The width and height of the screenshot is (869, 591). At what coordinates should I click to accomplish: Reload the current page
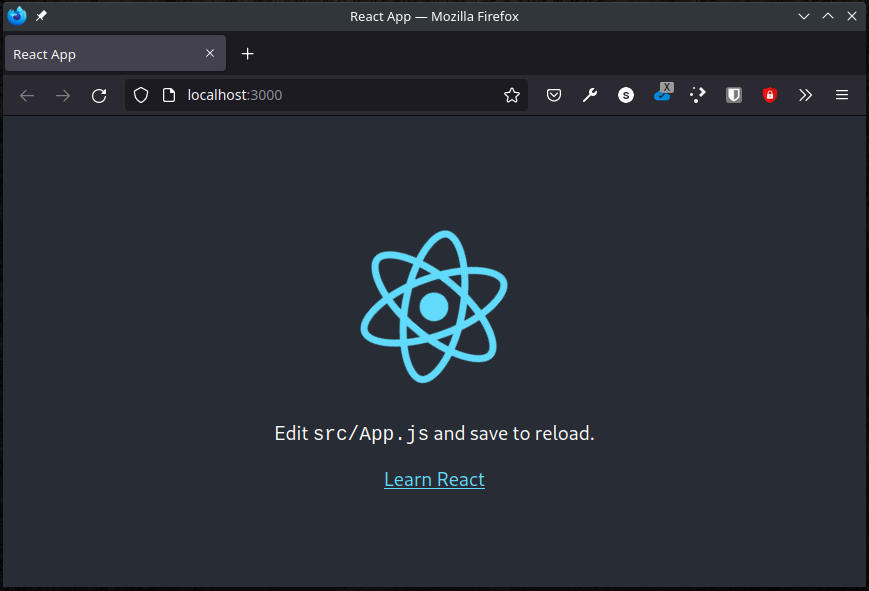[x=99, y=95]
